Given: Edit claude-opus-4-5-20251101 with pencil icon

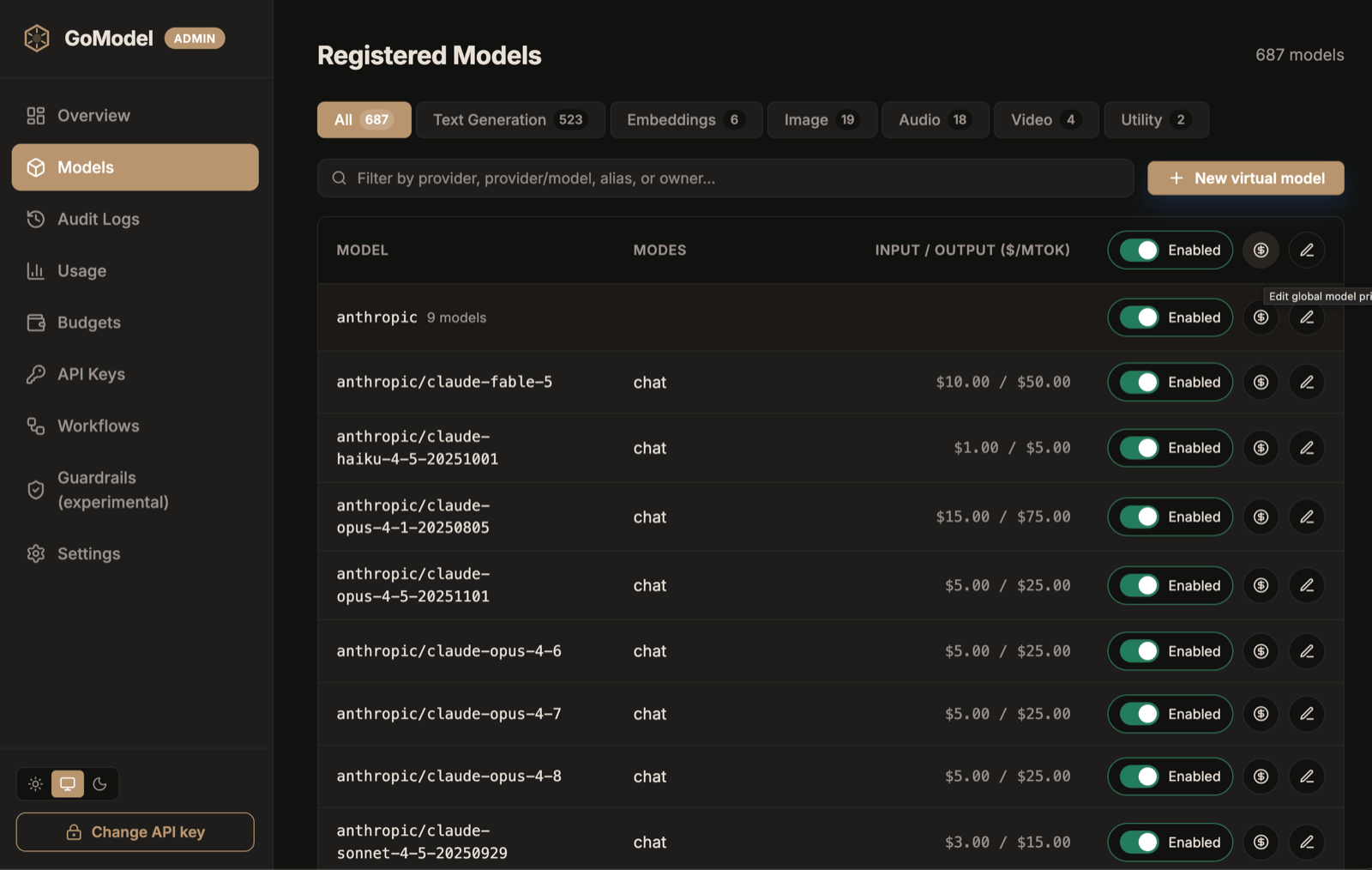Looking at the screenshot, I should click(1307, 585).
